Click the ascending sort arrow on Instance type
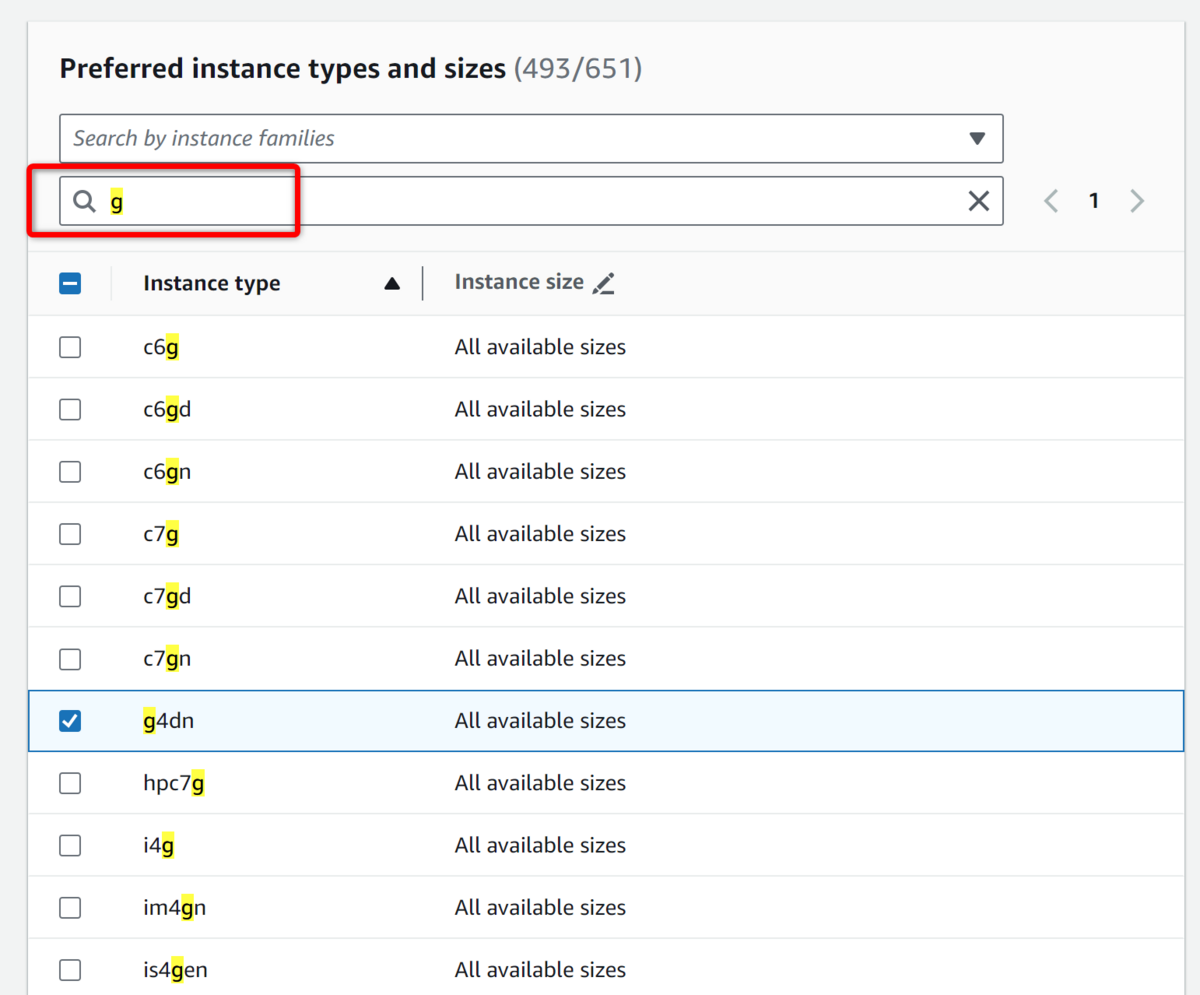 click(391, 283)
